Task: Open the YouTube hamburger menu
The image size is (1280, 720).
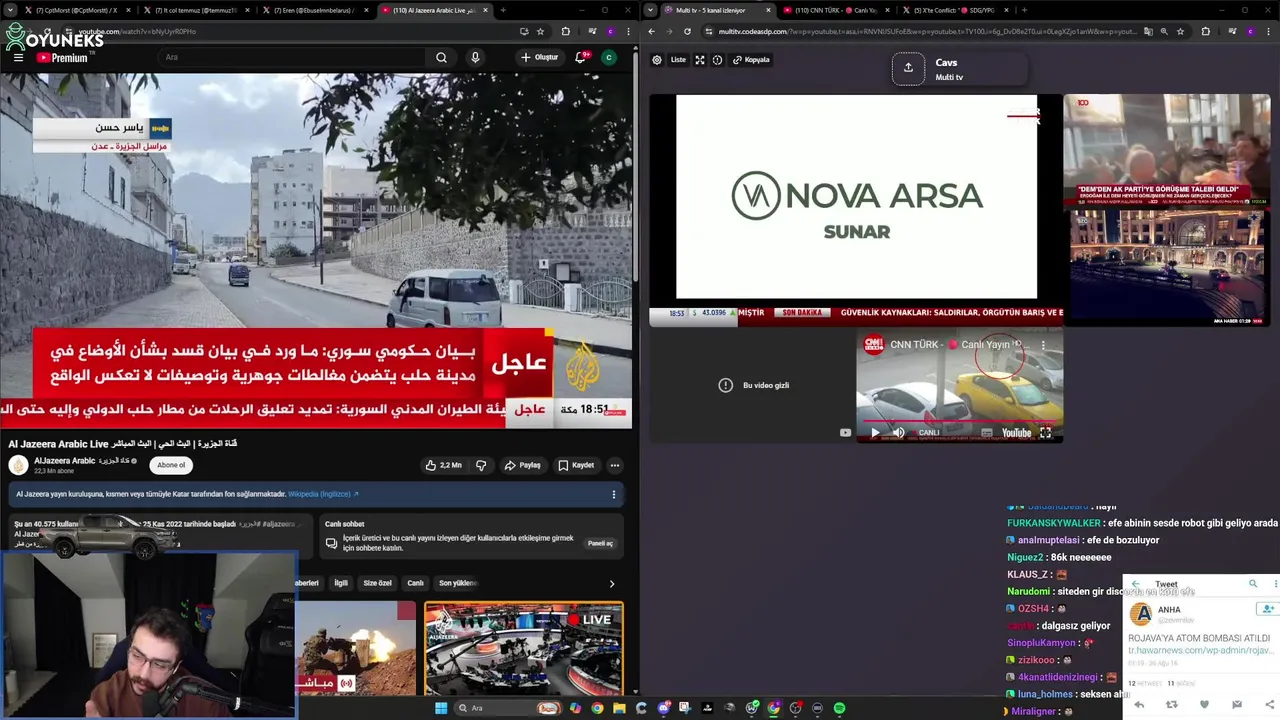Action: click(18, 57)
